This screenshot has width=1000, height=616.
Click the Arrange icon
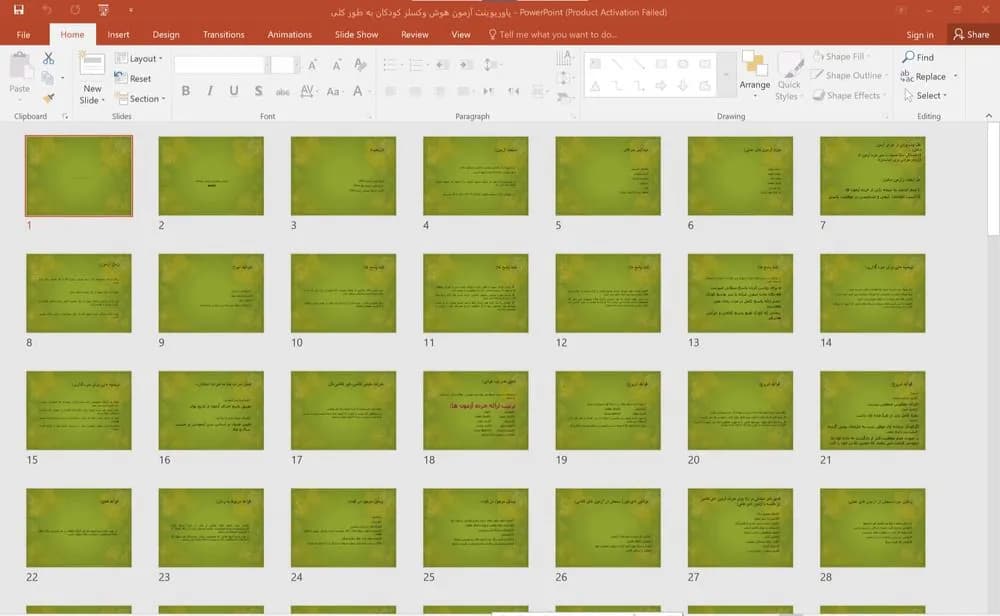pyautogui.click(x=754, y=75)
